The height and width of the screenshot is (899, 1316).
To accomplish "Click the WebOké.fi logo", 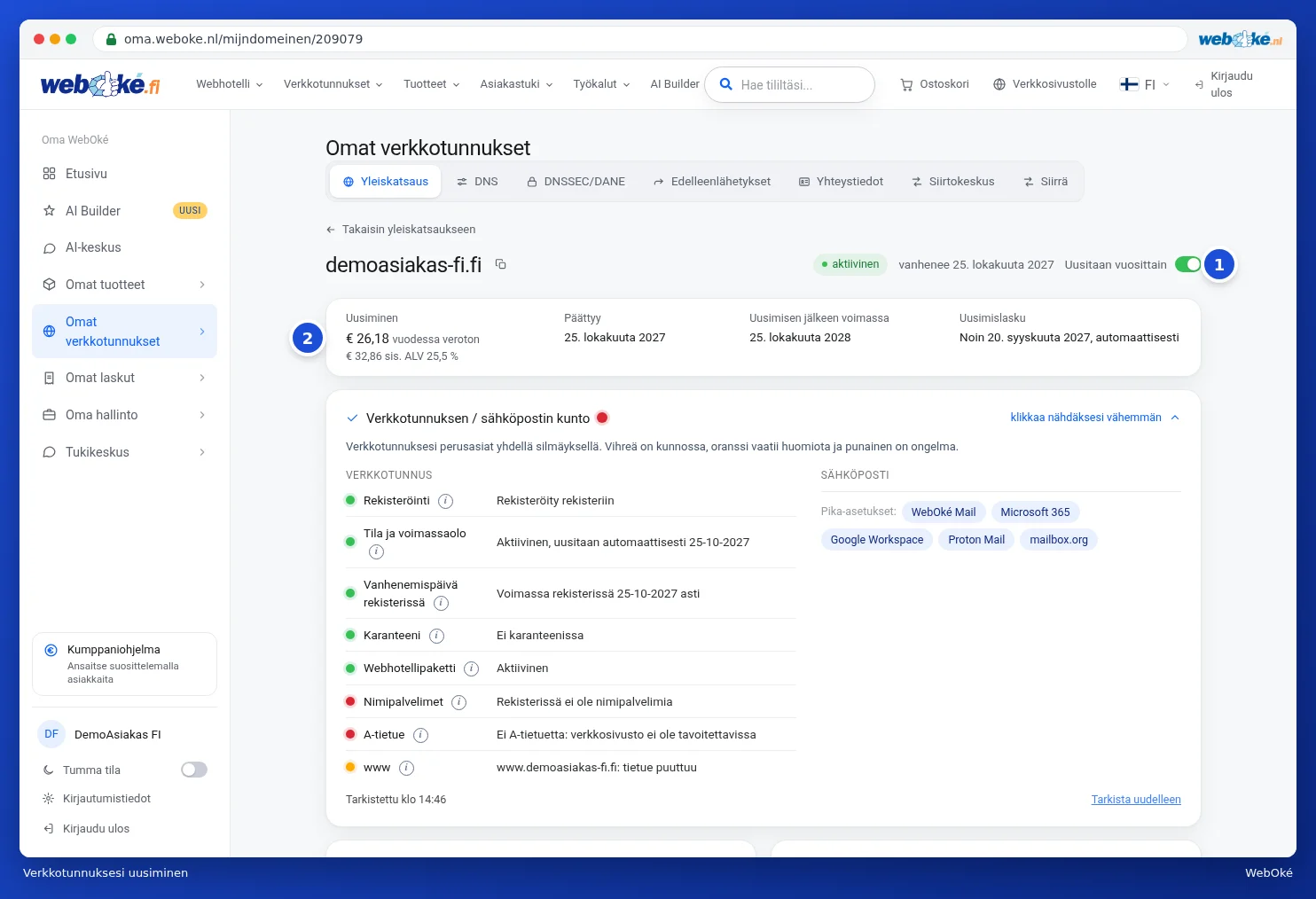I will pos(100,84).
